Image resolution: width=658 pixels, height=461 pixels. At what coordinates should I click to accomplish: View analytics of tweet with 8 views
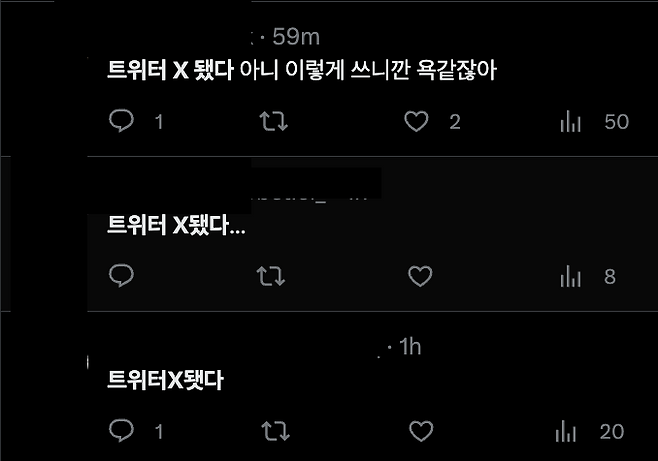click(x=570, y=276)
